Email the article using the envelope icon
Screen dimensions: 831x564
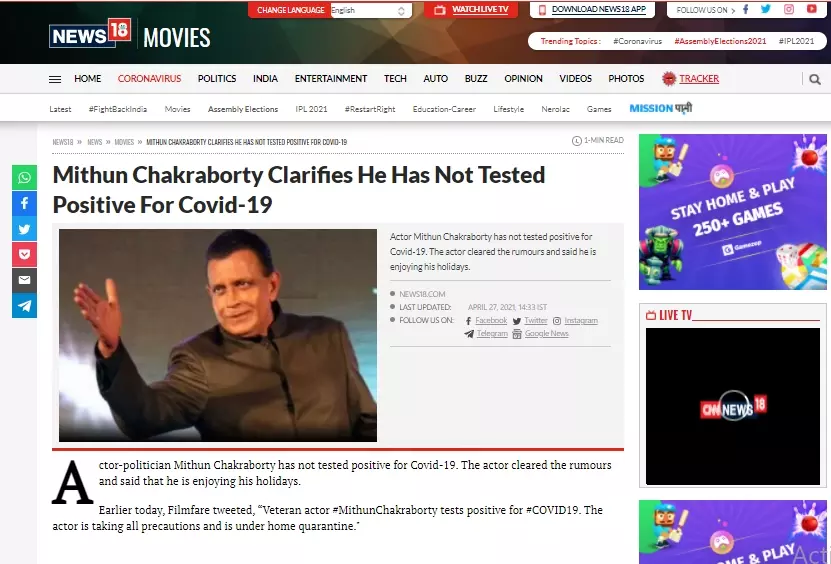24,280
